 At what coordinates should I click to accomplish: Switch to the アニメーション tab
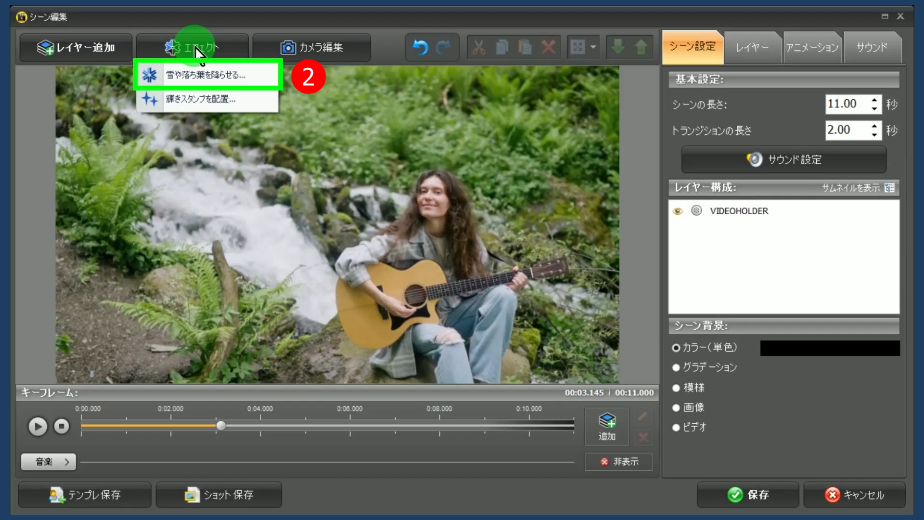811,47
